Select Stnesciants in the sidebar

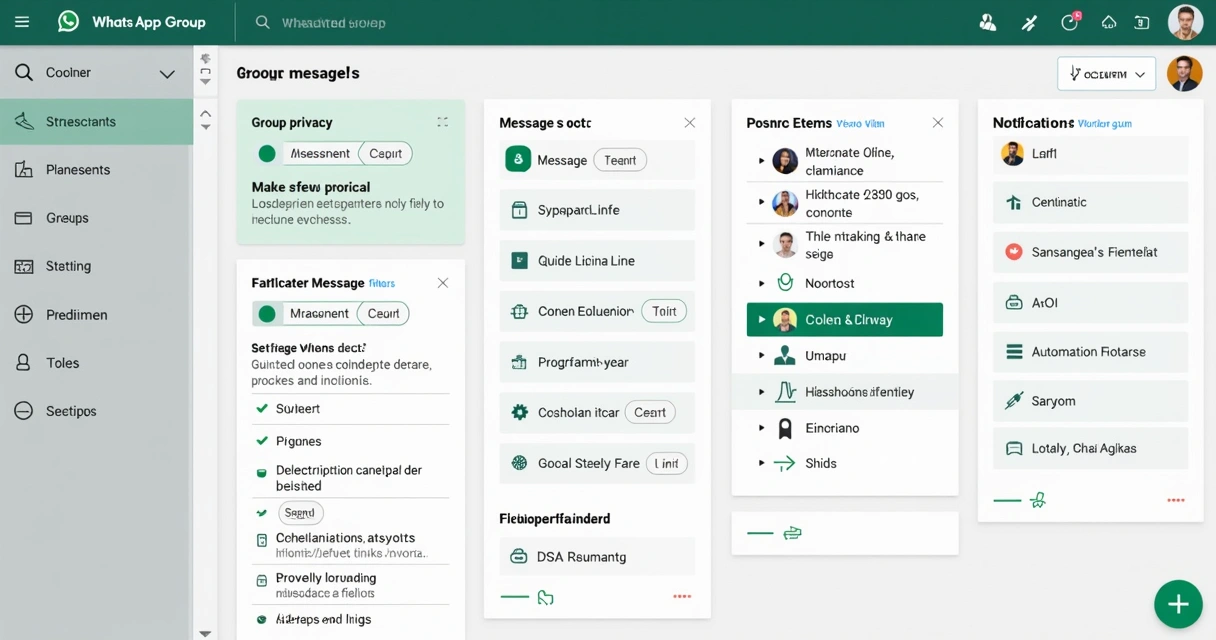pos(96,122)
